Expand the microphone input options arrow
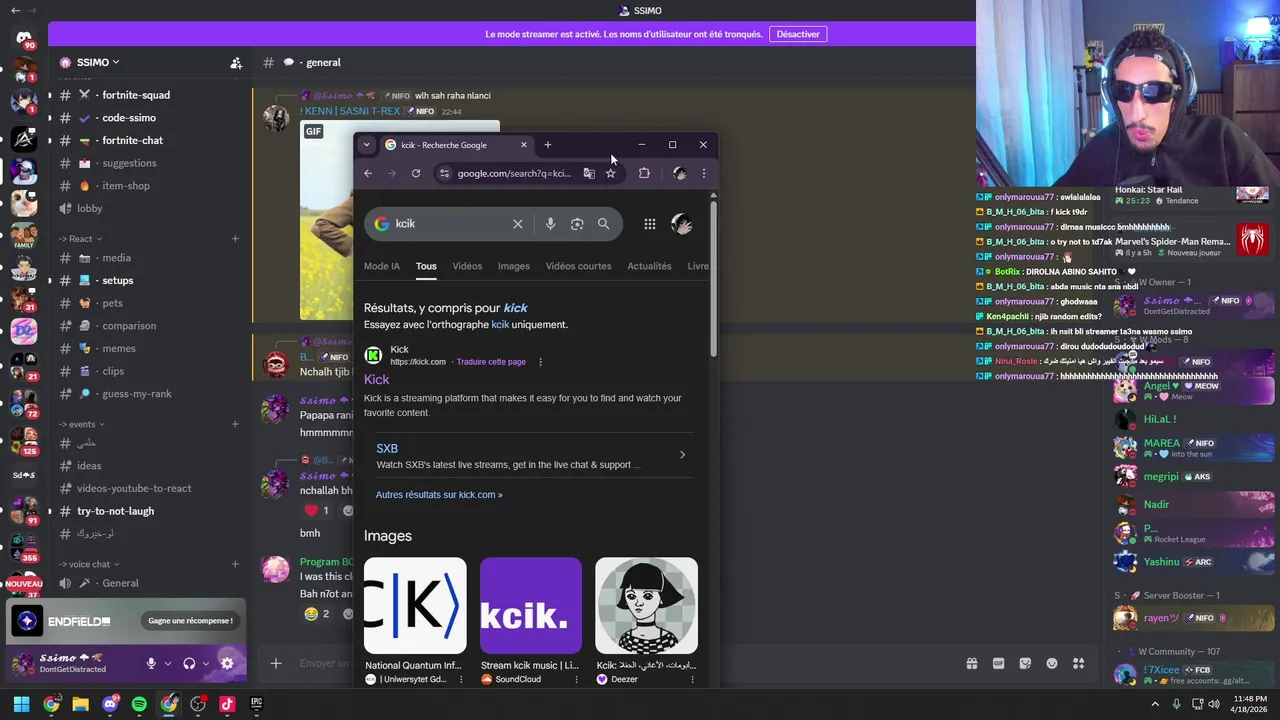 pos(168,663)
